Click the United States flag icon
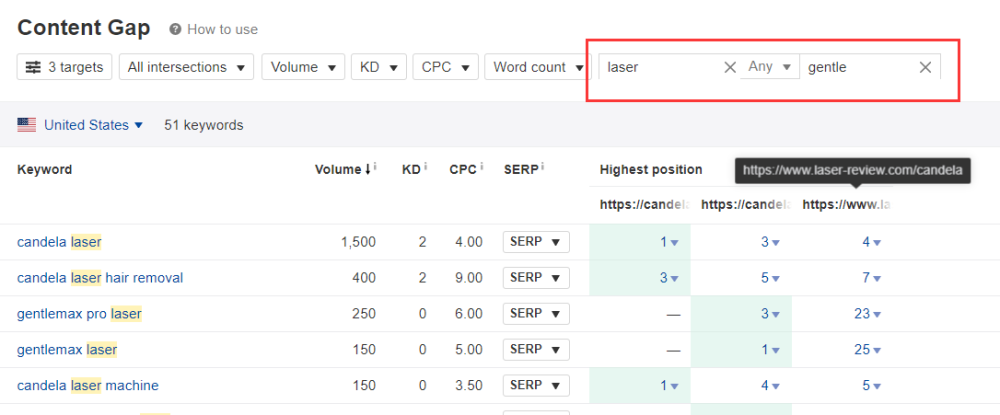Screen dimensions: 1000x415 point(27,125)
